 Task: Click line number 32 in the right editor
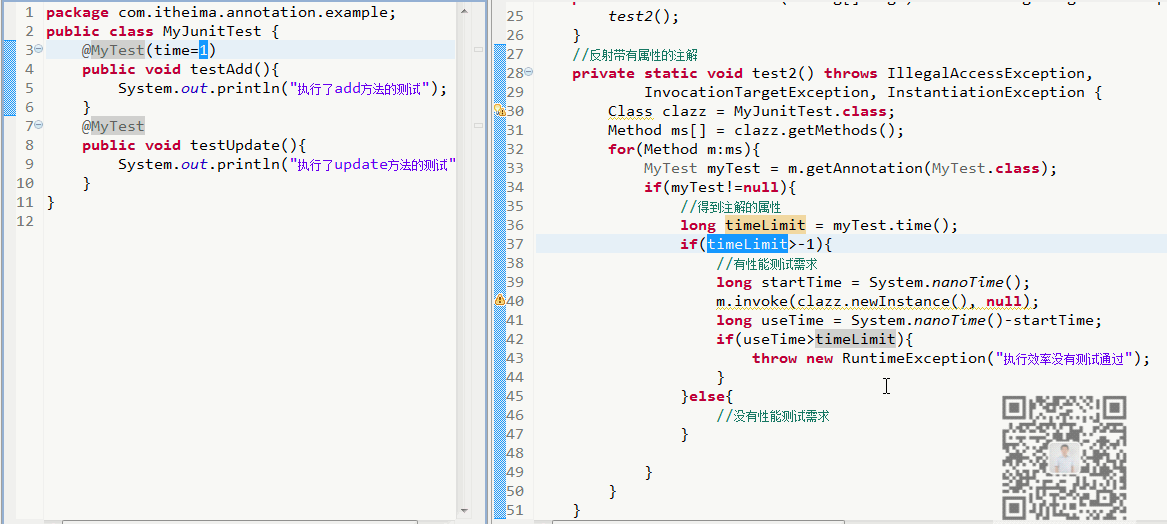[x=515, y=149]
